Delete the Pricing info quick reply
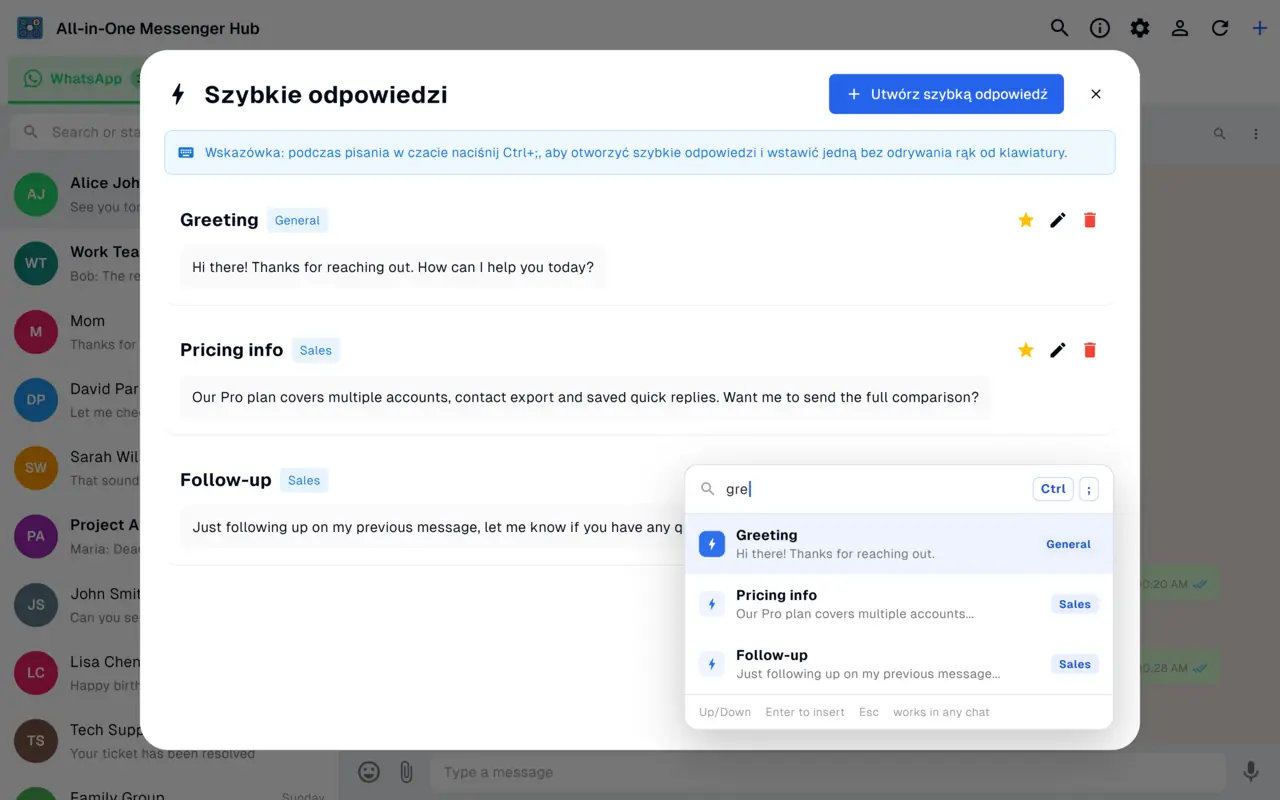Viewport: 1280px width, 800px height. [1090, 350]
